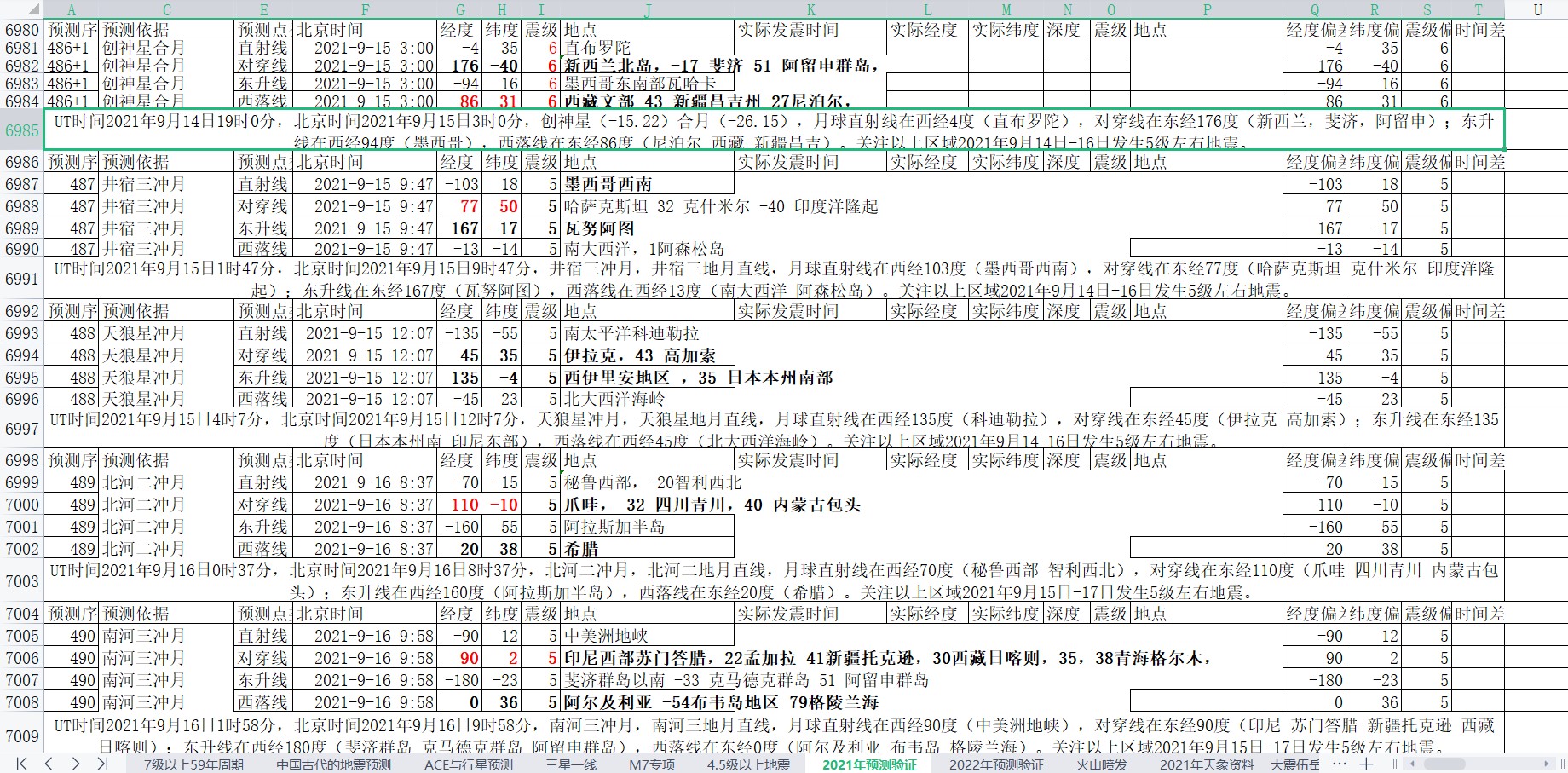Click the 实际发震时间 header in row 6980
1568x773 pixels.
[810, 30]
